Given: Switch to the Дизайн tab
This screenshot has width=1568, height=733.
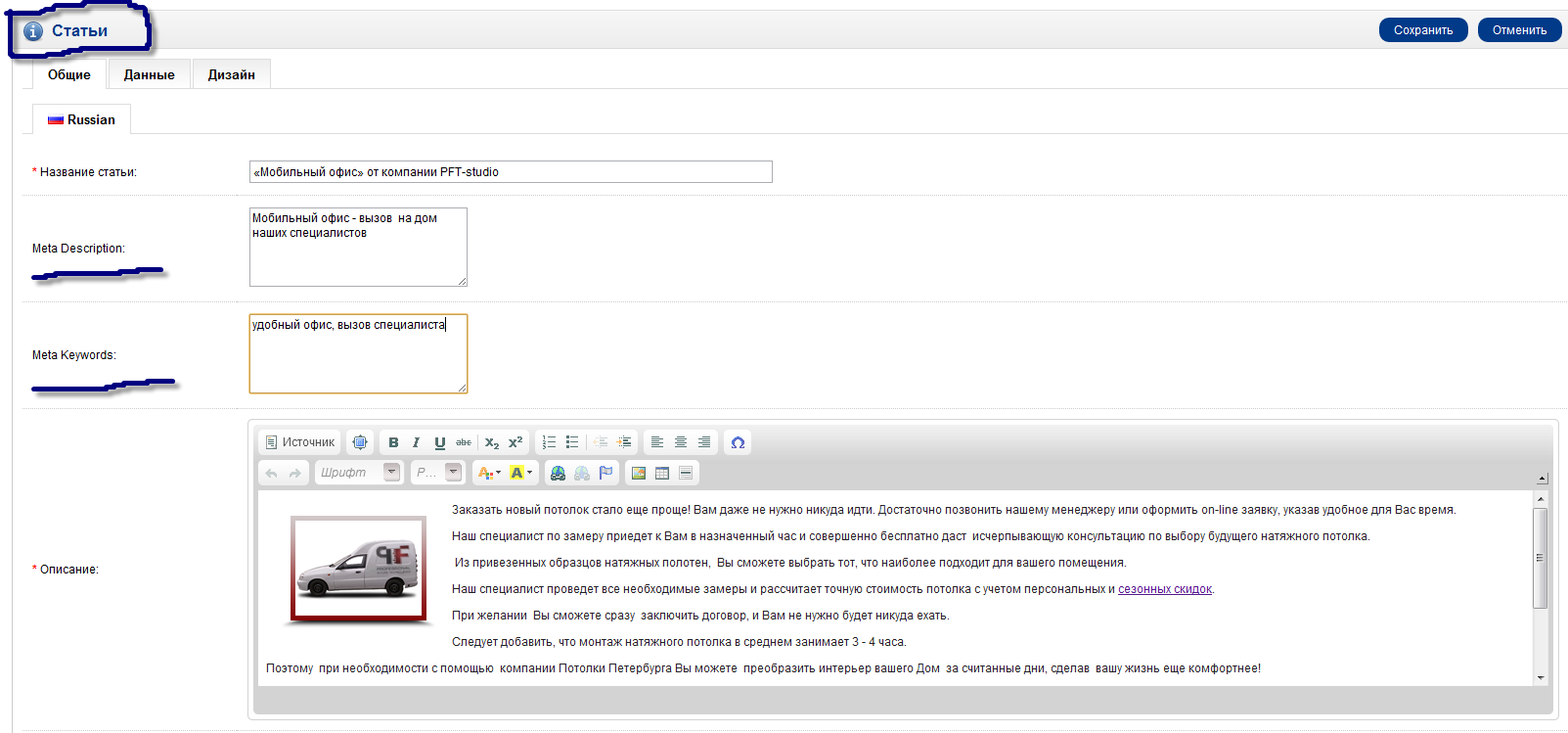Looking at the screenshot, I should point(231,74).
